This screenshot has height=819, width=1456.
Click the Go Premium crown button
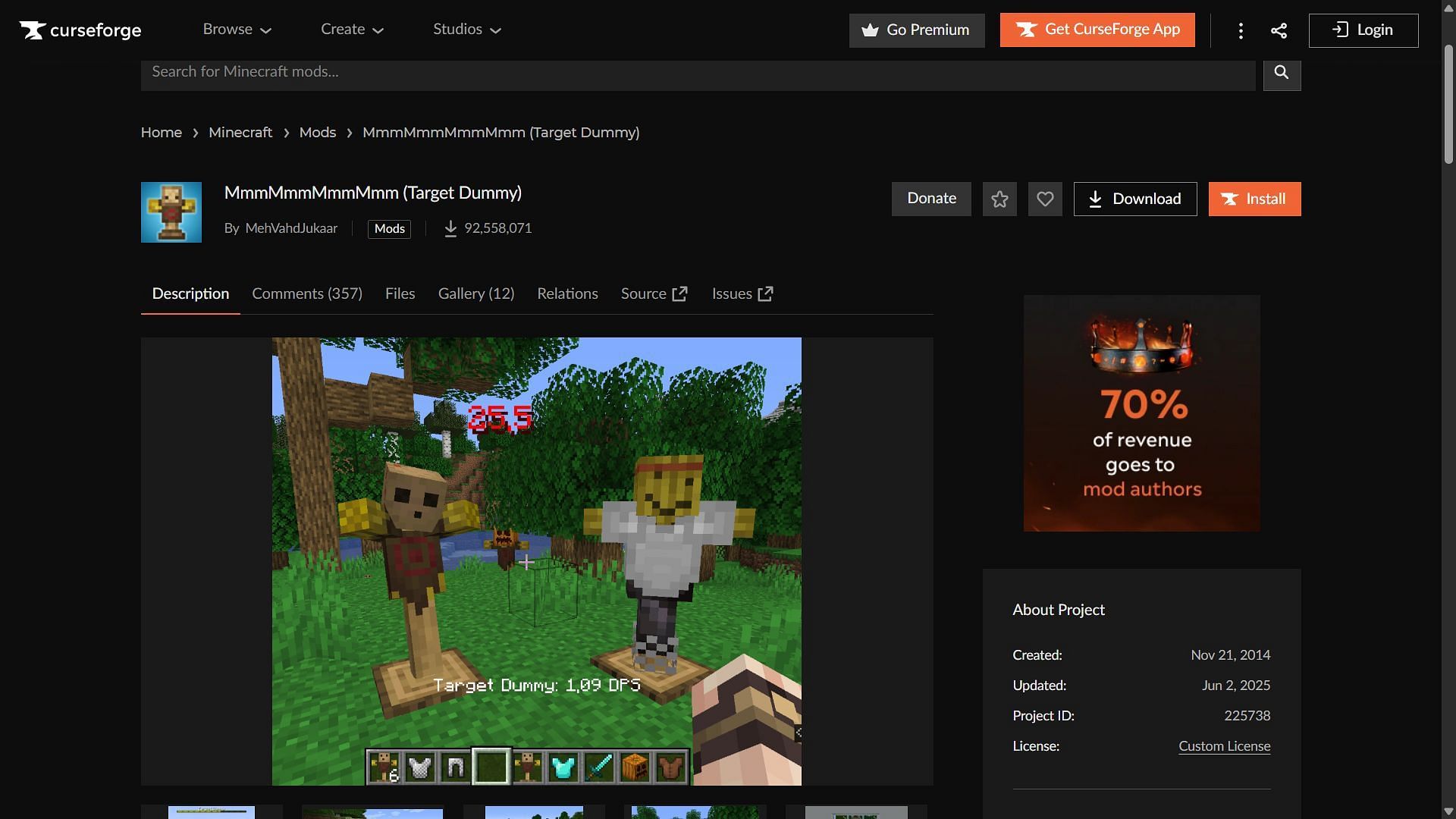point(916,30)
